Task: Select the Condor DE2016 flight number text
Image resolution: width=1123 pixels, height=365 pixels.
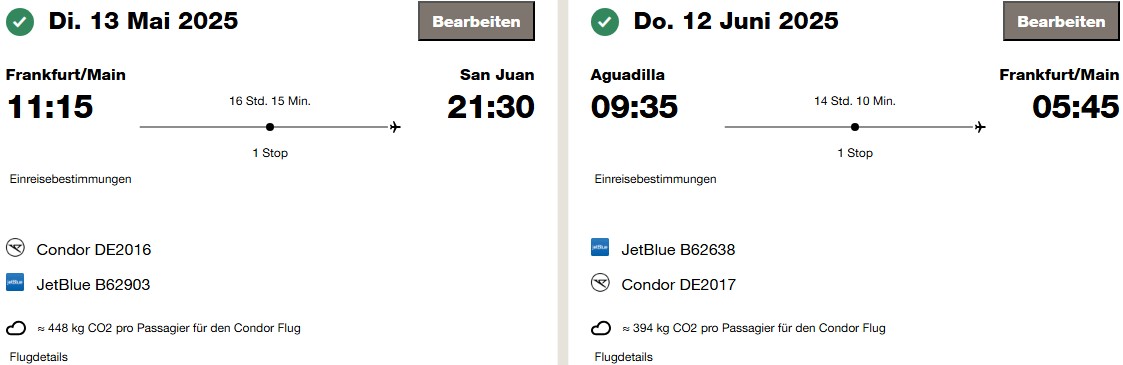Action: (94, 250)
